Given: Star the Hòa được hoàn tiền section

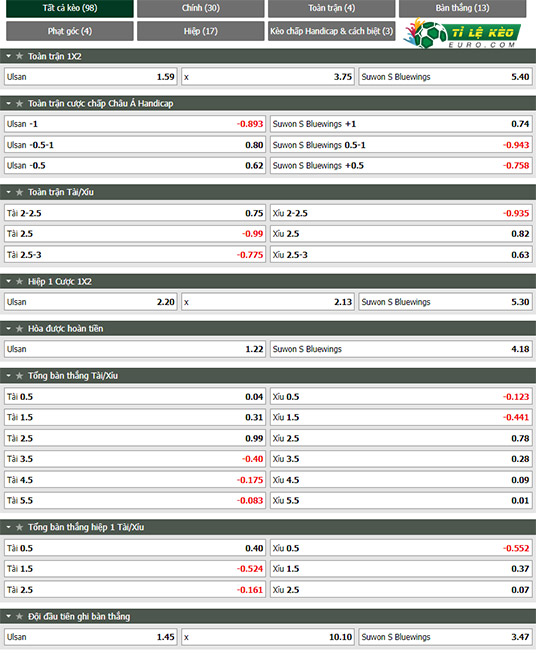Looking at the screenshot, I should click(19, 329).
